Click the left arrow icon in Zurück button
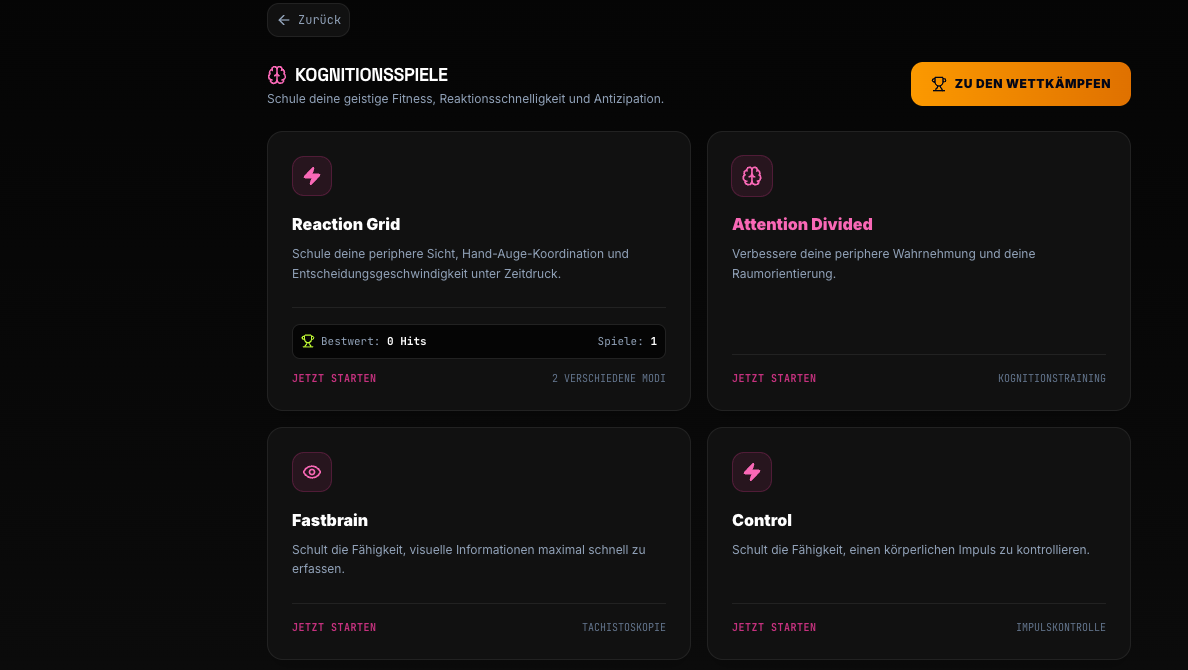This screenshot has width=1188, height=670. 284,20
